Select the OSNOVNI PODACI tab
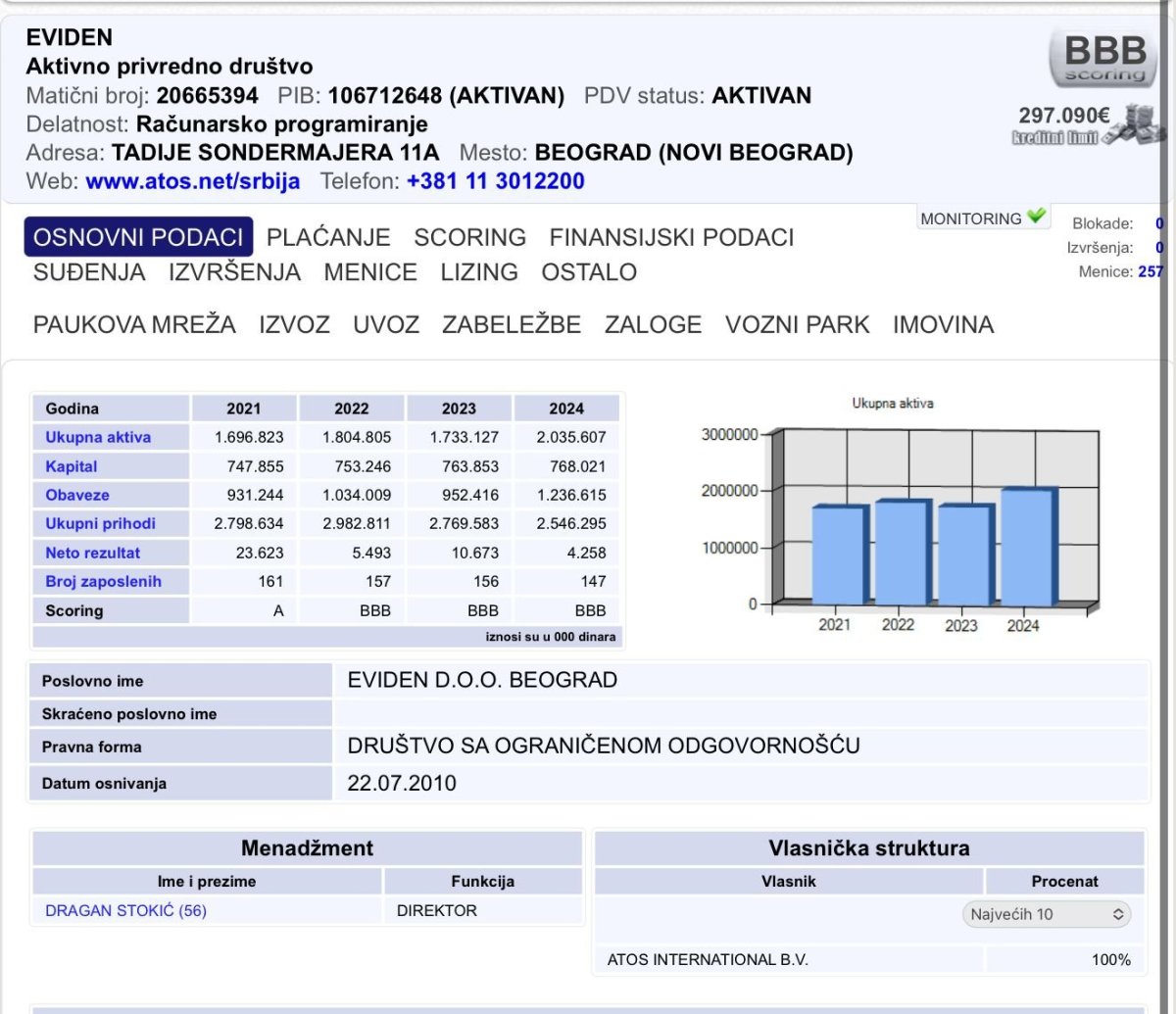The image size is (1176, 1014). [x=138, y=237]
